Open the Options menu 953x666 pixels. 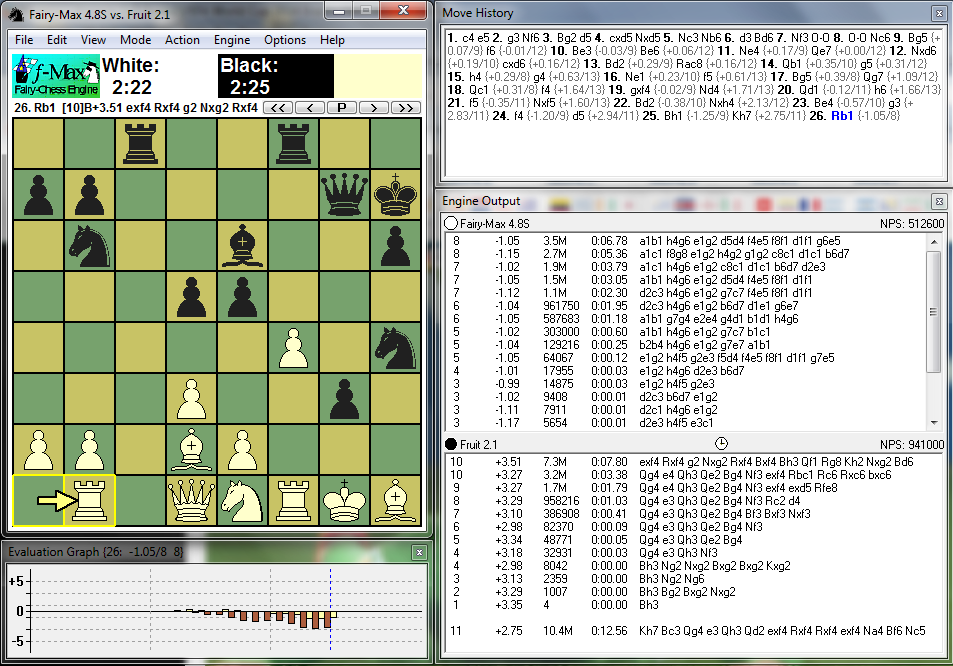point(284,40)
